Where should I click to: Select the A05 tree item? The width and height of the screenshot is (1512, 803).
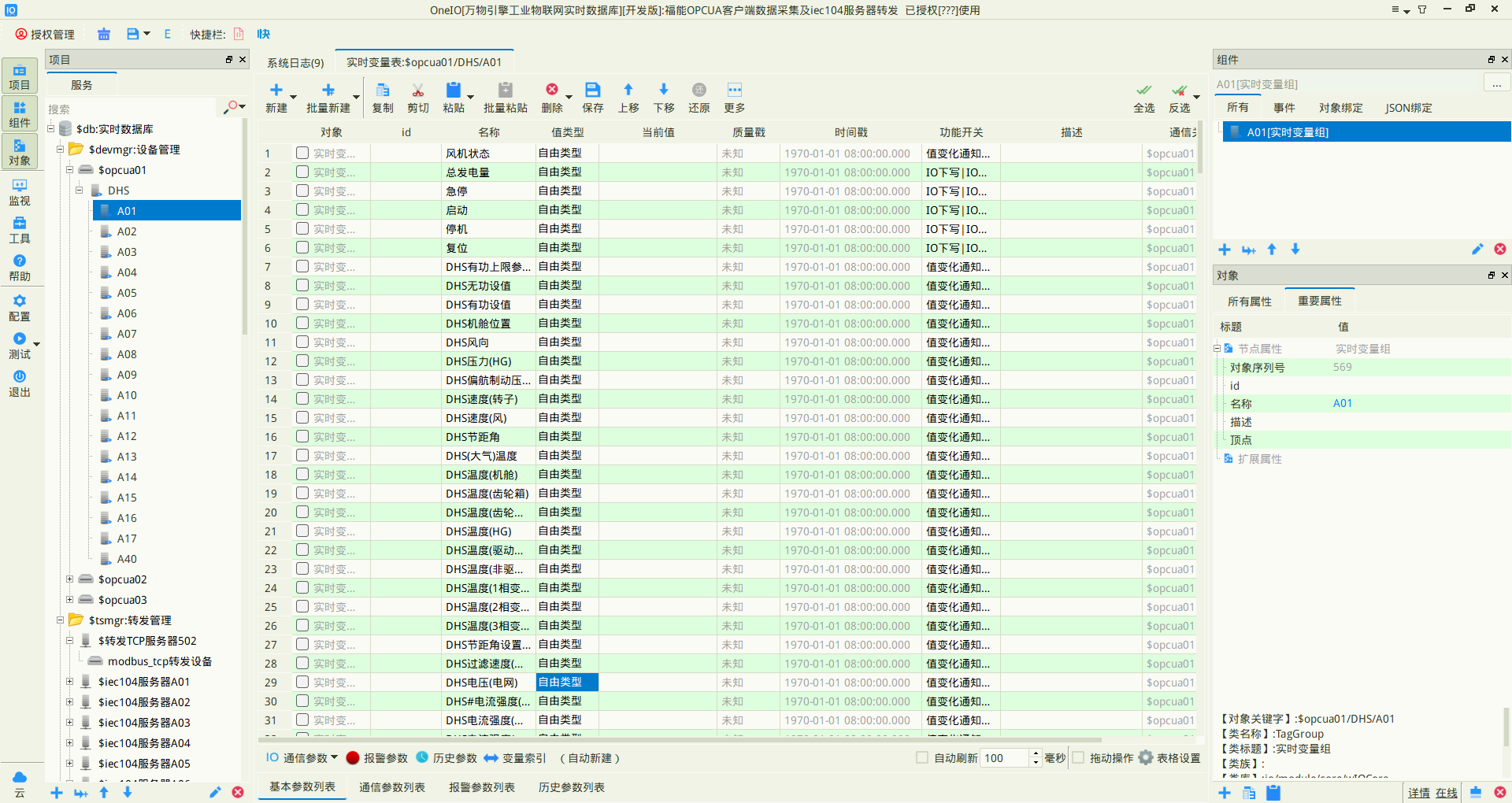click(127, 293)
